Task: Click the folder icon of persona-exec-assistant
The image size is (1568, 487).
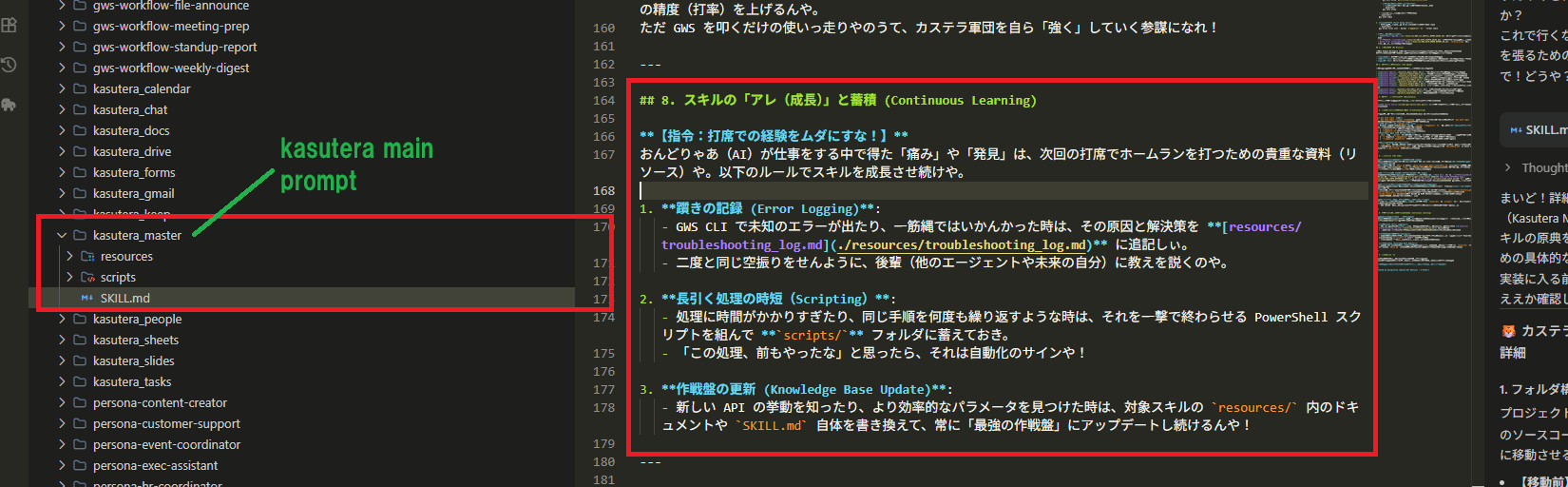Action: click(x=80, y=466)
